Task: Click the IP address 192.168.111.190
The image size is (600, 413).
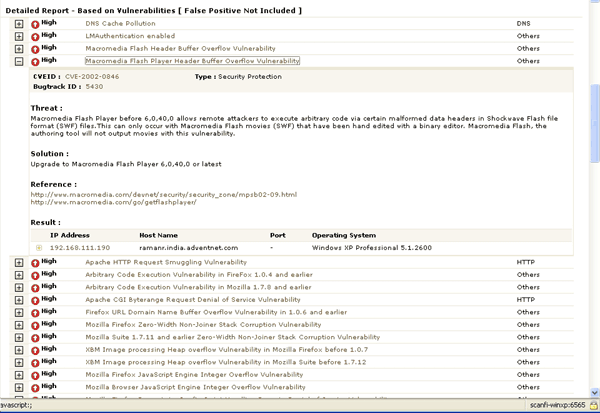Action: tap(80, 247)
